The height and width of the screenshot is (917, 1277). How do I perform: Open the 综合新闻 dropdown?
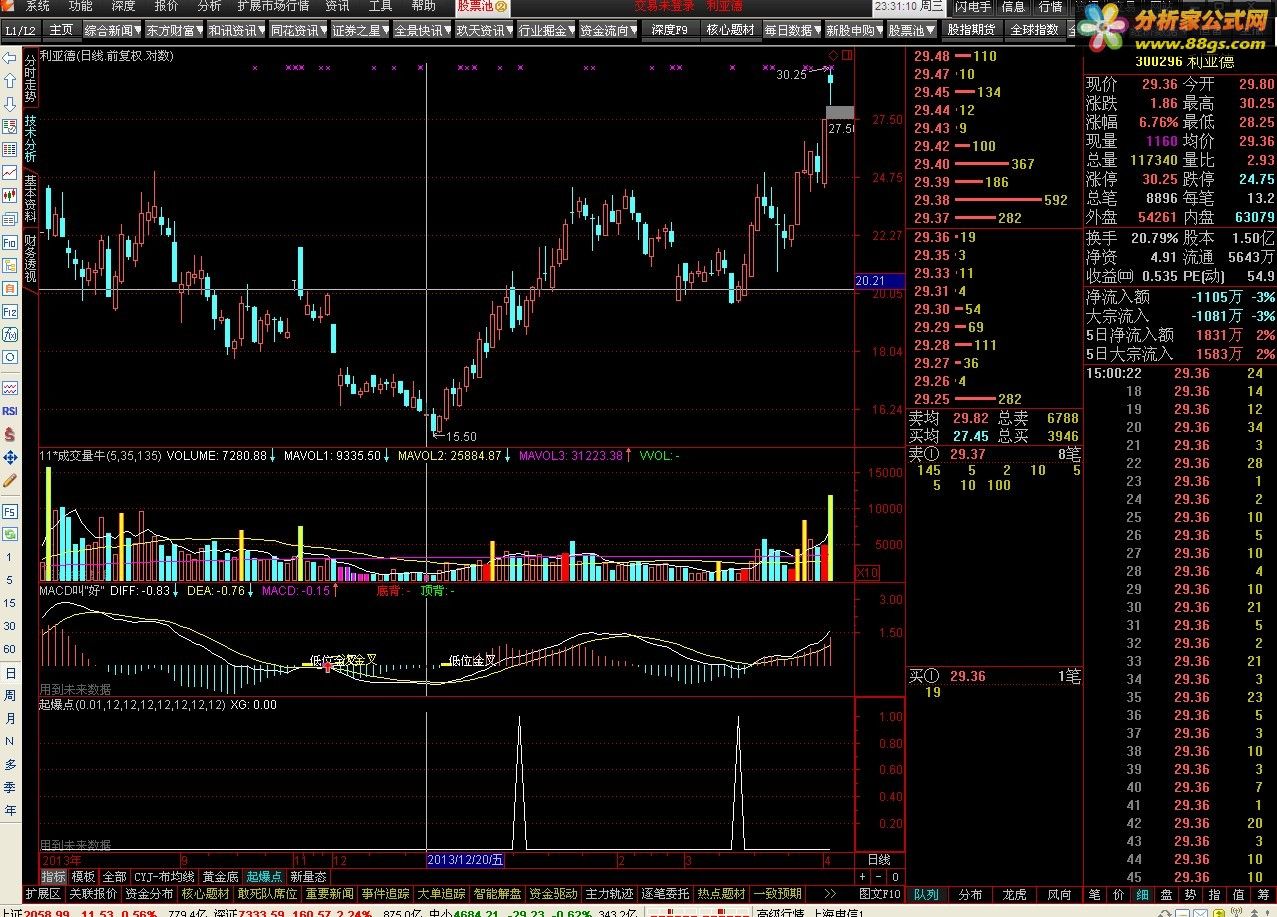click(112, 30)
